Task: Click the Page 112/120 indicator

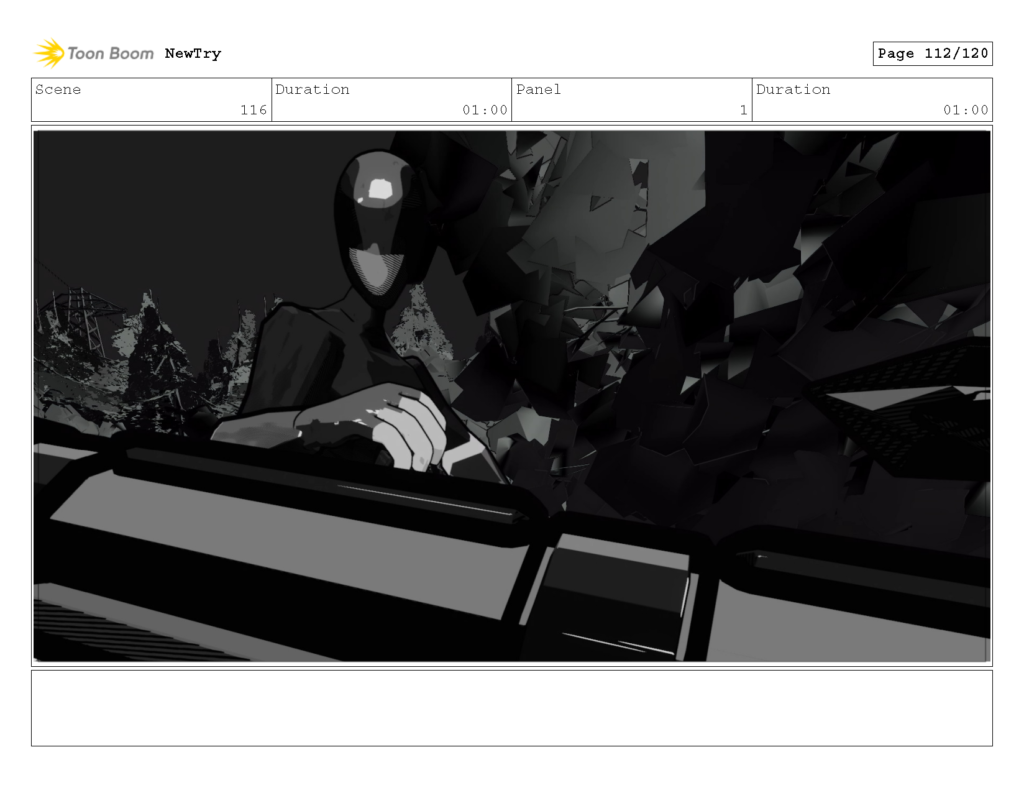Action: 933,53
